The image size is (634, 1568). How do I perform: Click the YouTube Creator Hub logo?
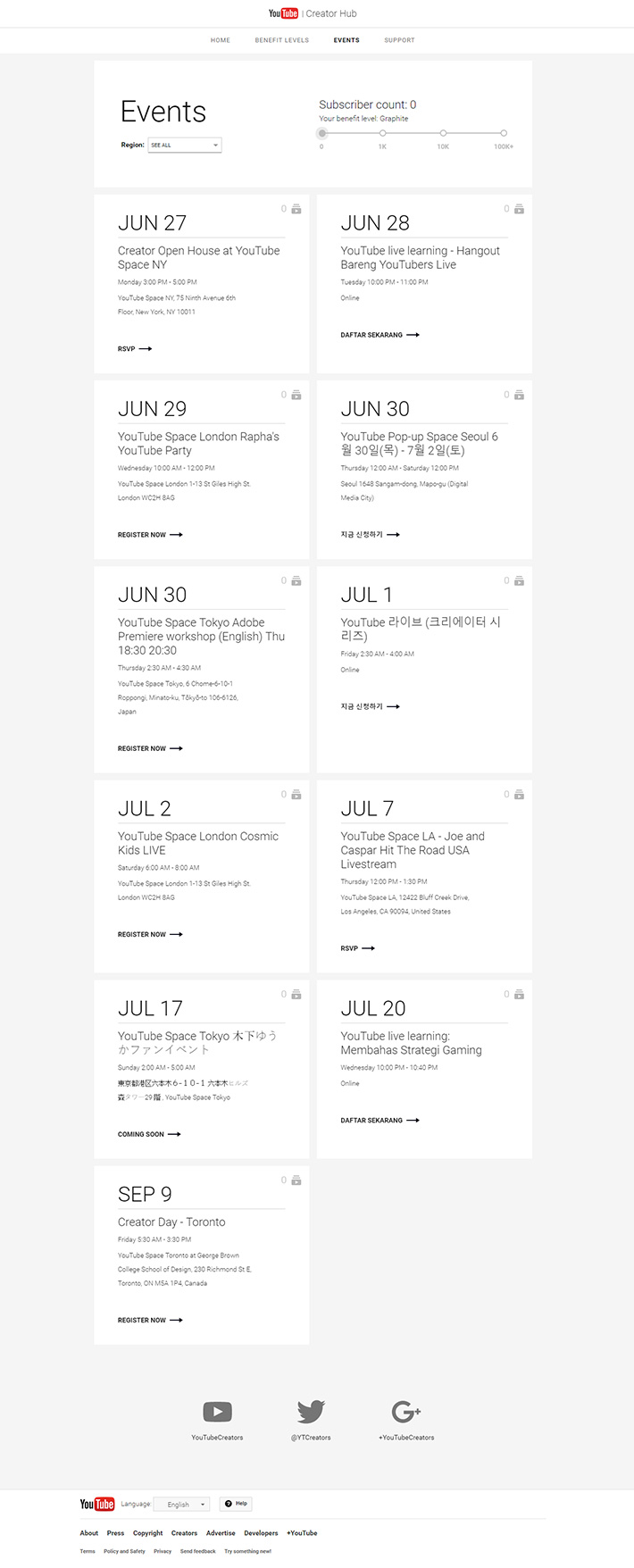pyautogui.click(x=313, y=13)
